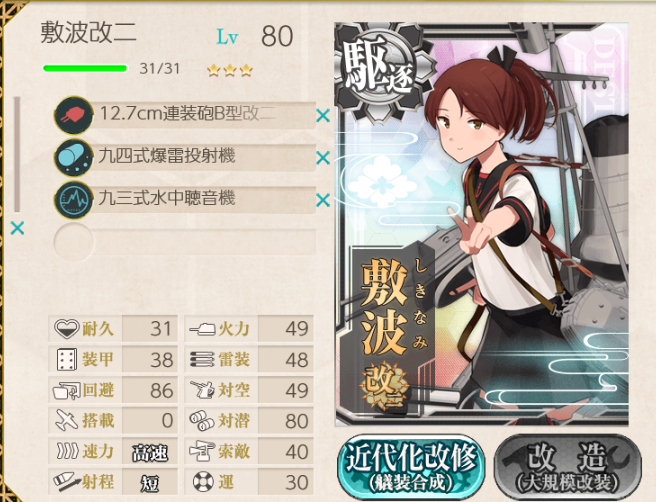Remove the 12.7cm連装砲B型改二 equipment
Image resolution: width=656 pixels, height=502 pixels.
[323, 115]
